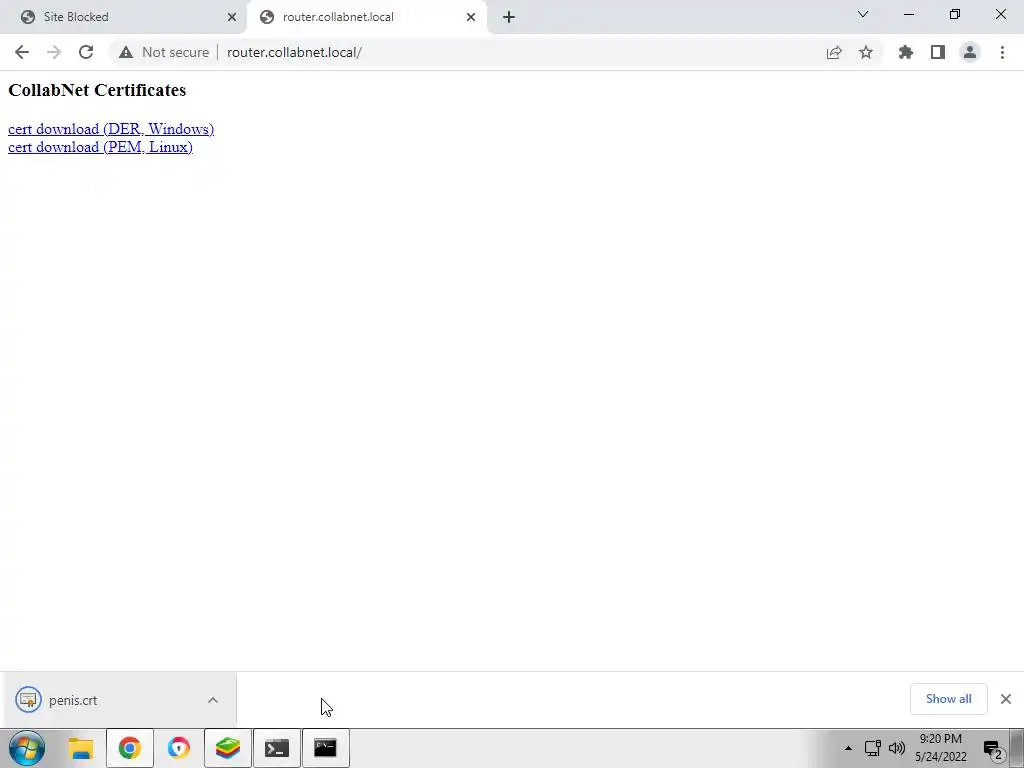
Task: Show hidden system tray icons
Action: point(848,748)
